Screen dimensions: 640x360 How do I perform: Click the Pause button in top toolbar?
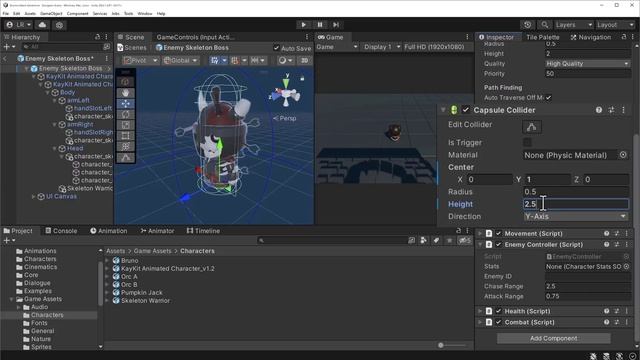[x=320, y=25]
